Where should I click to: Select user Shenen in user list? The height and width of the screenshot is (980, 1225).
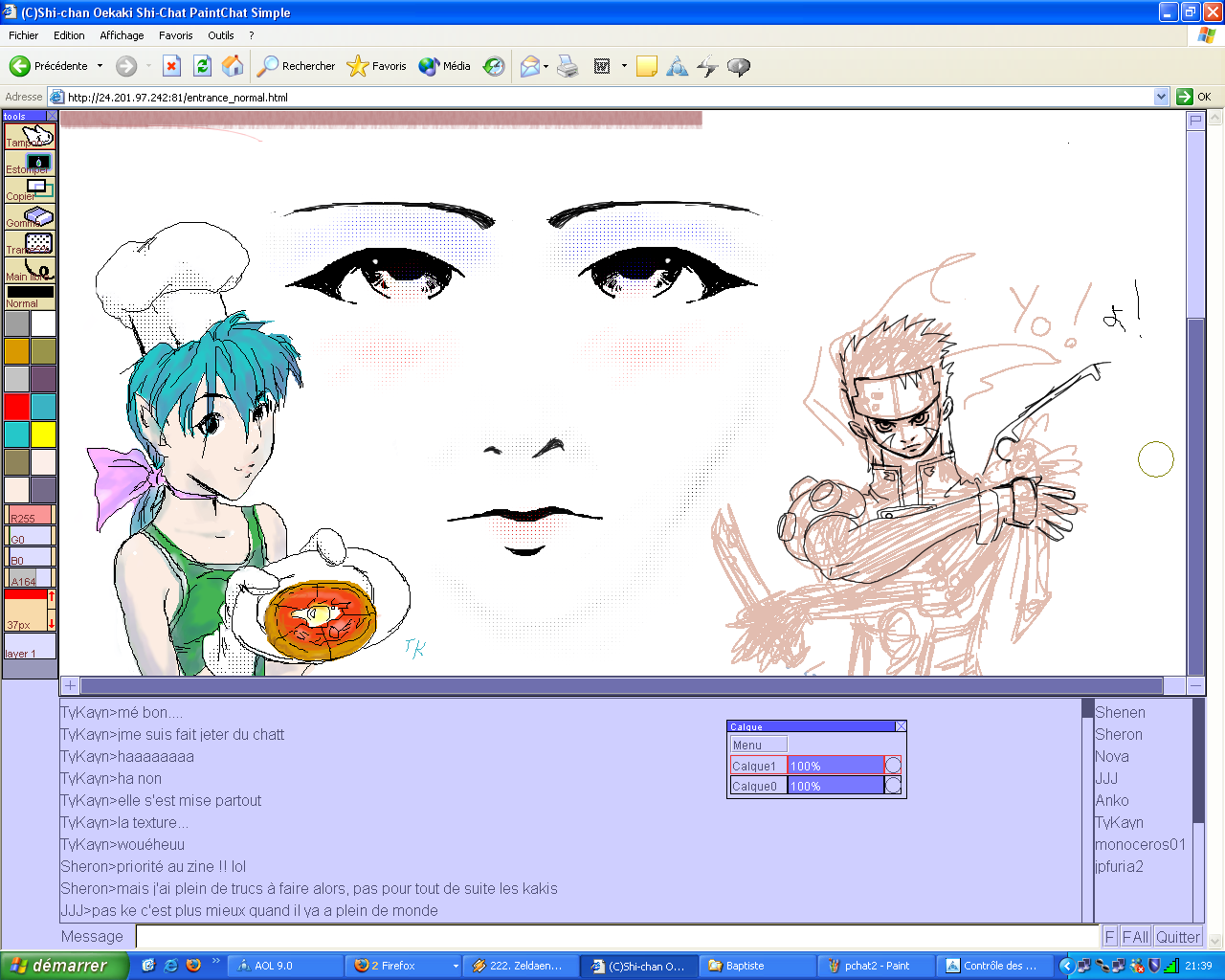(x=1120, y=712)
